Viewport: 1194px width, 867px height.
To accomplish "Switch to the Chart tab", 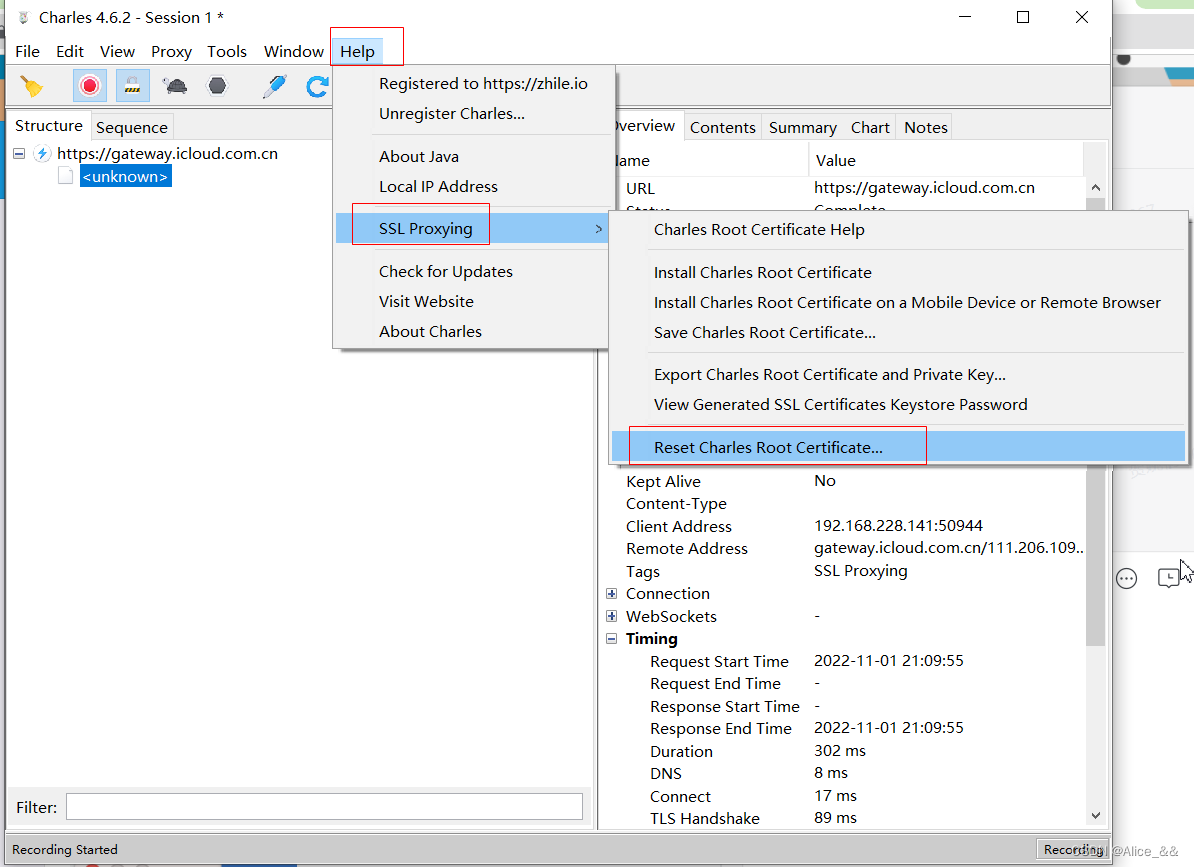I will click(x=870, y=127).
